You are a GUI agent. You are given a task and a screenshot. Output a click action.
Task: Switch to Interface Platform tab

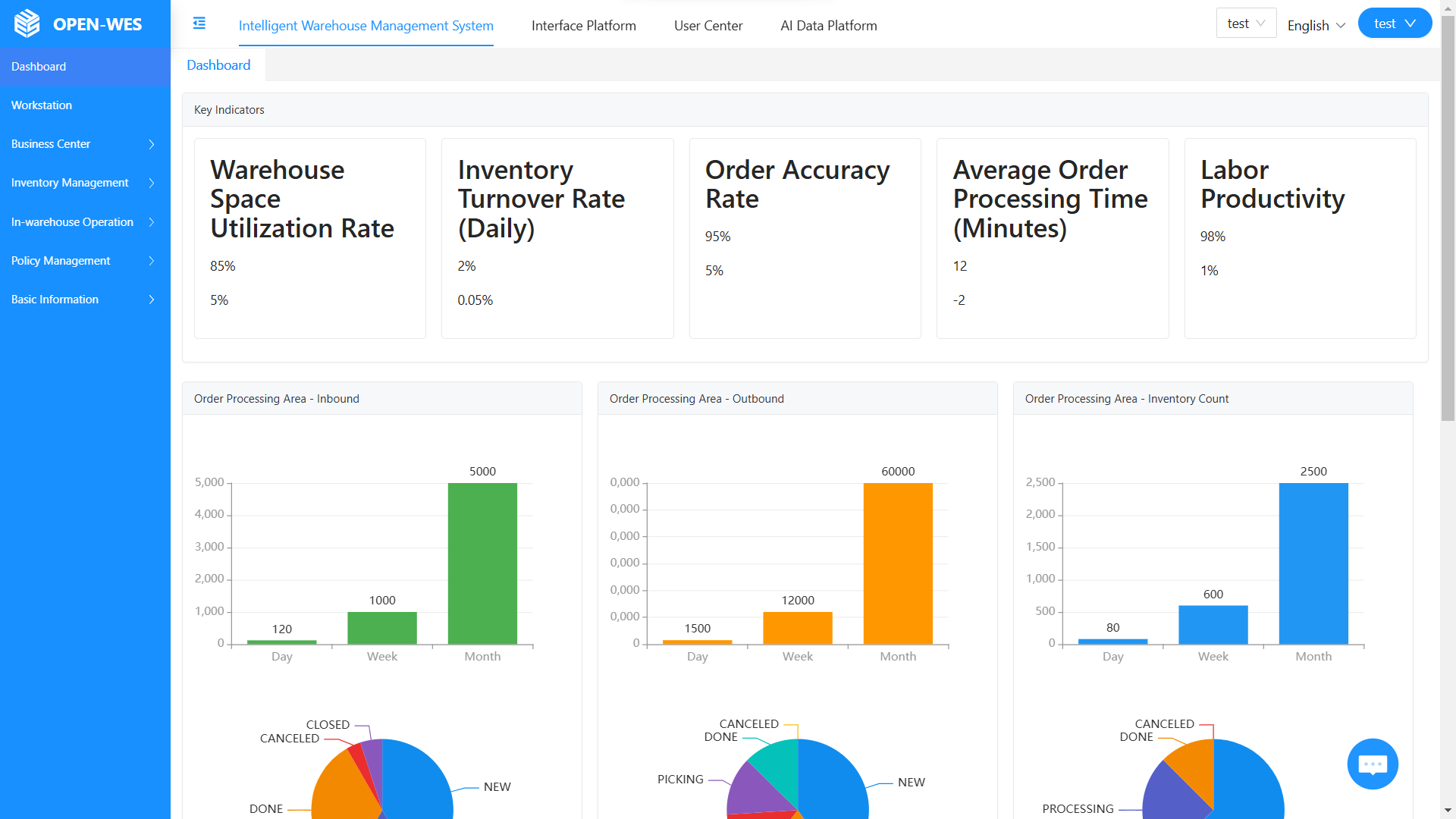(584, 25)
